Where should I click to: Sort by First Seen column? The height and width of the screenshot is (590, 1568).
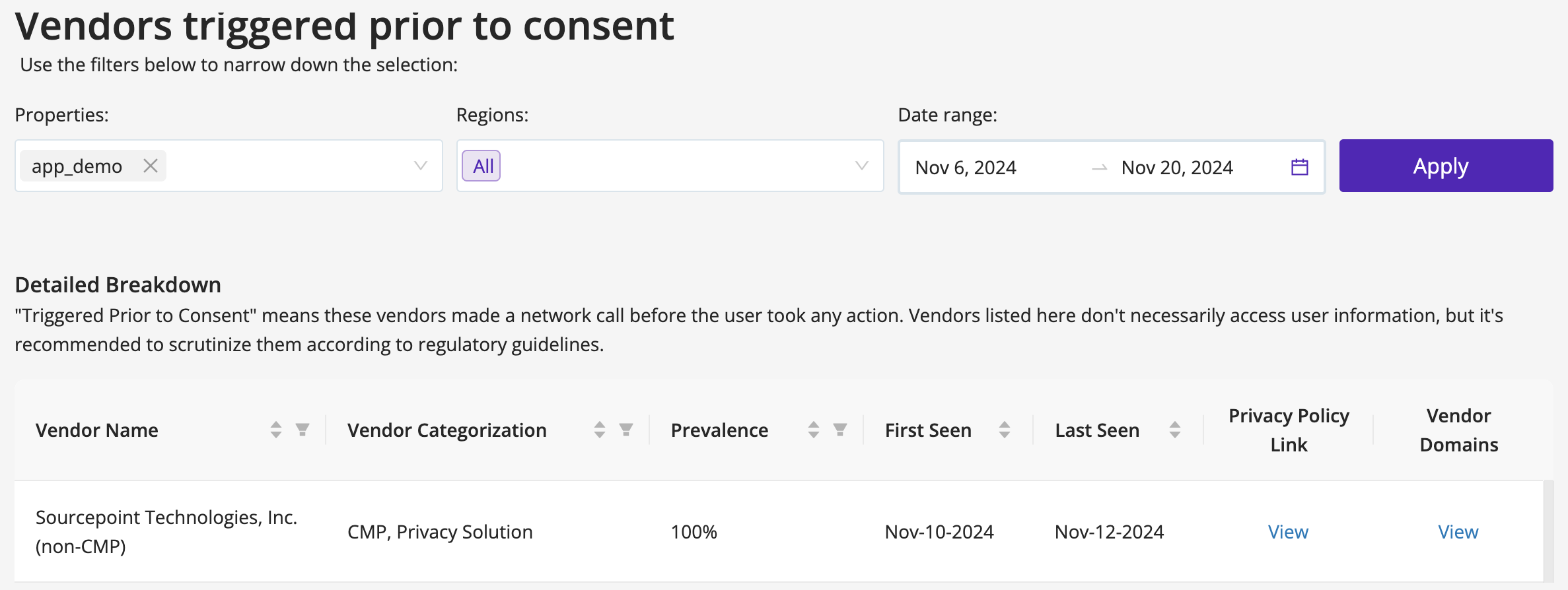click(1005, 430)
